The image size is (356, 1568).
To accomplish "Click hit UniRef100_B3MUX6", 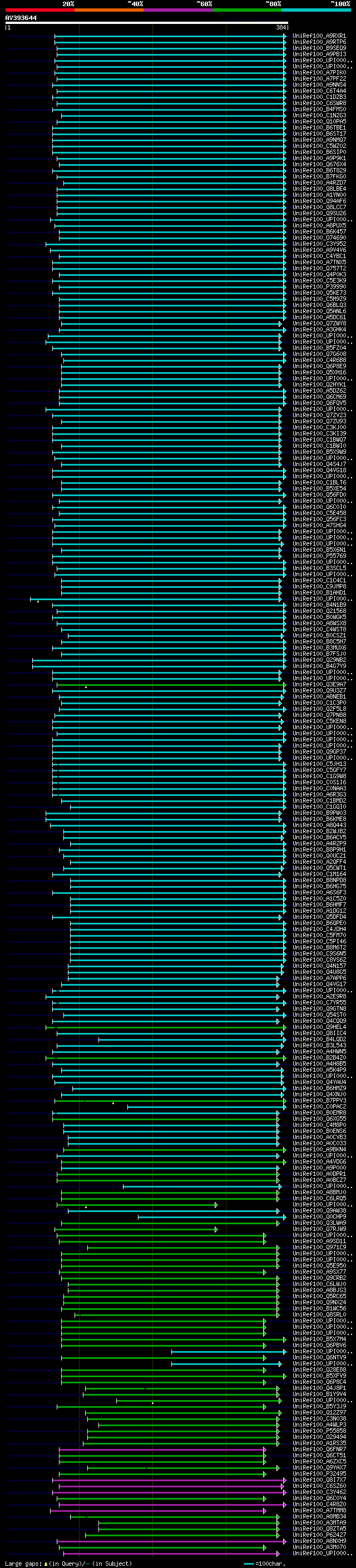I will point(319,647).
